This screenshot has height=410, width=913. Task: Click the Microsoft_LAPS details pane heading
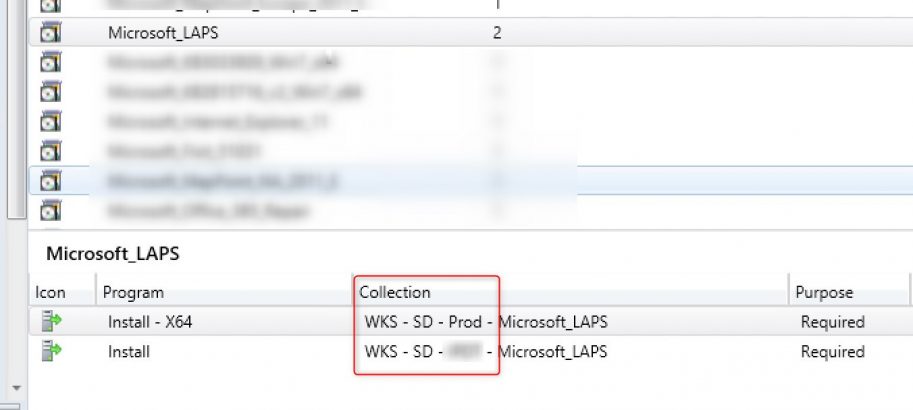click(x=113, y=254)
